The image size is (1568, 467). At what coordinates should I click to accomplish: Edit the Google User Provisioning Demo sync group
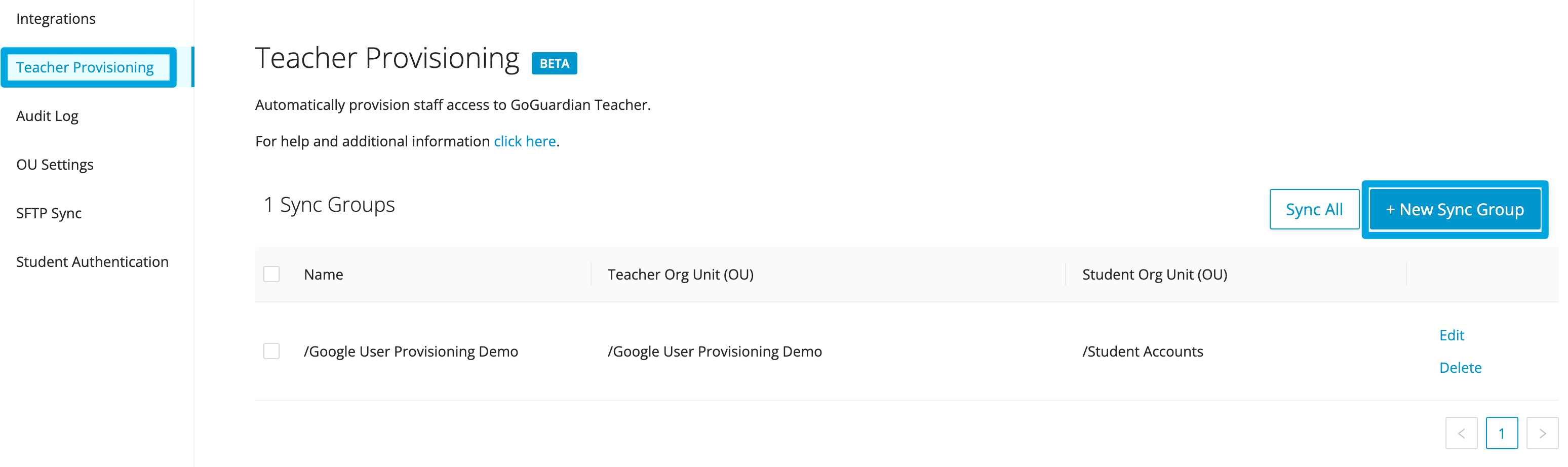(x=1453, y=335)
